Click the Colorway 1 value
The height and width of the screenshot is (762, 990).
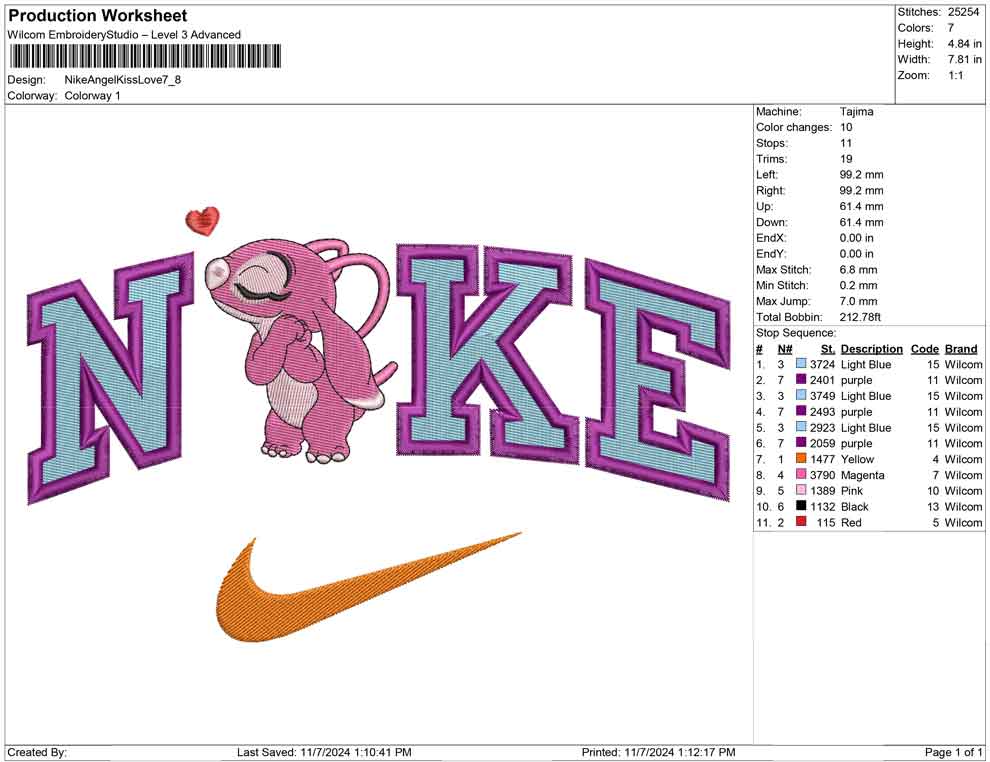click(92, 97)
